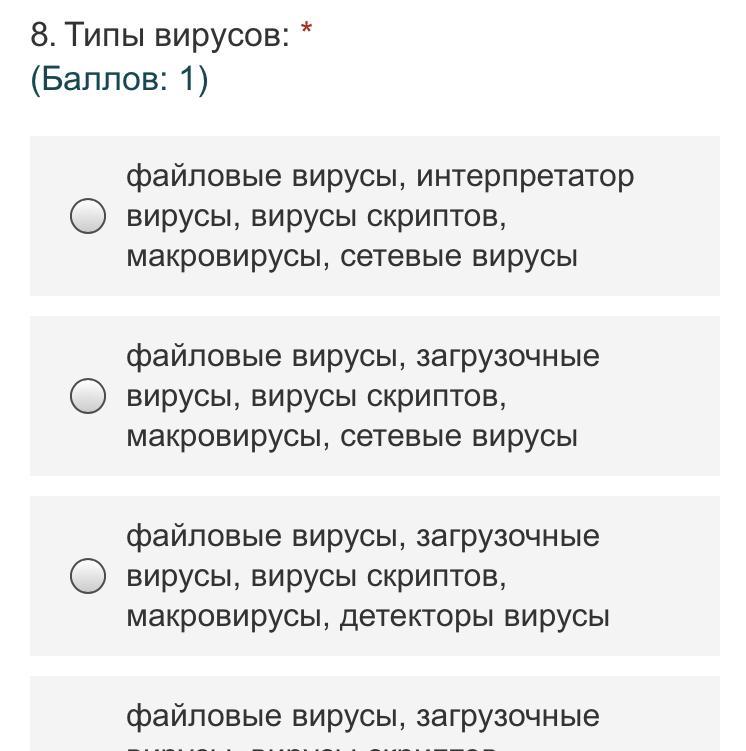The height and width of the screenshot is (751, 746).
Task: Select radio button for second answer ending "сетевые вирусы"
Action: click(88, 396)
